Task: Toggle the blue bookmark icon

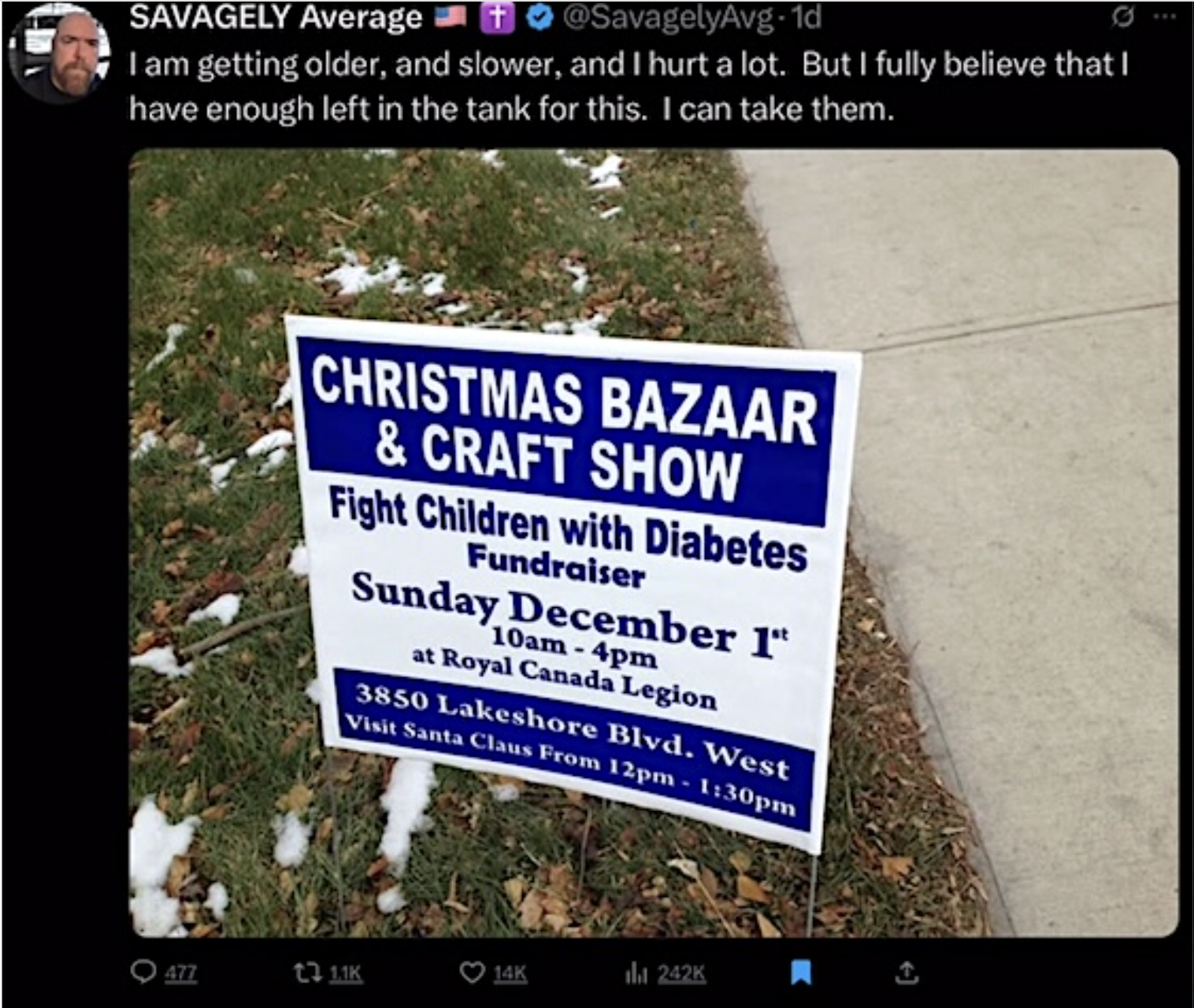Action: [x=801, y=973]
